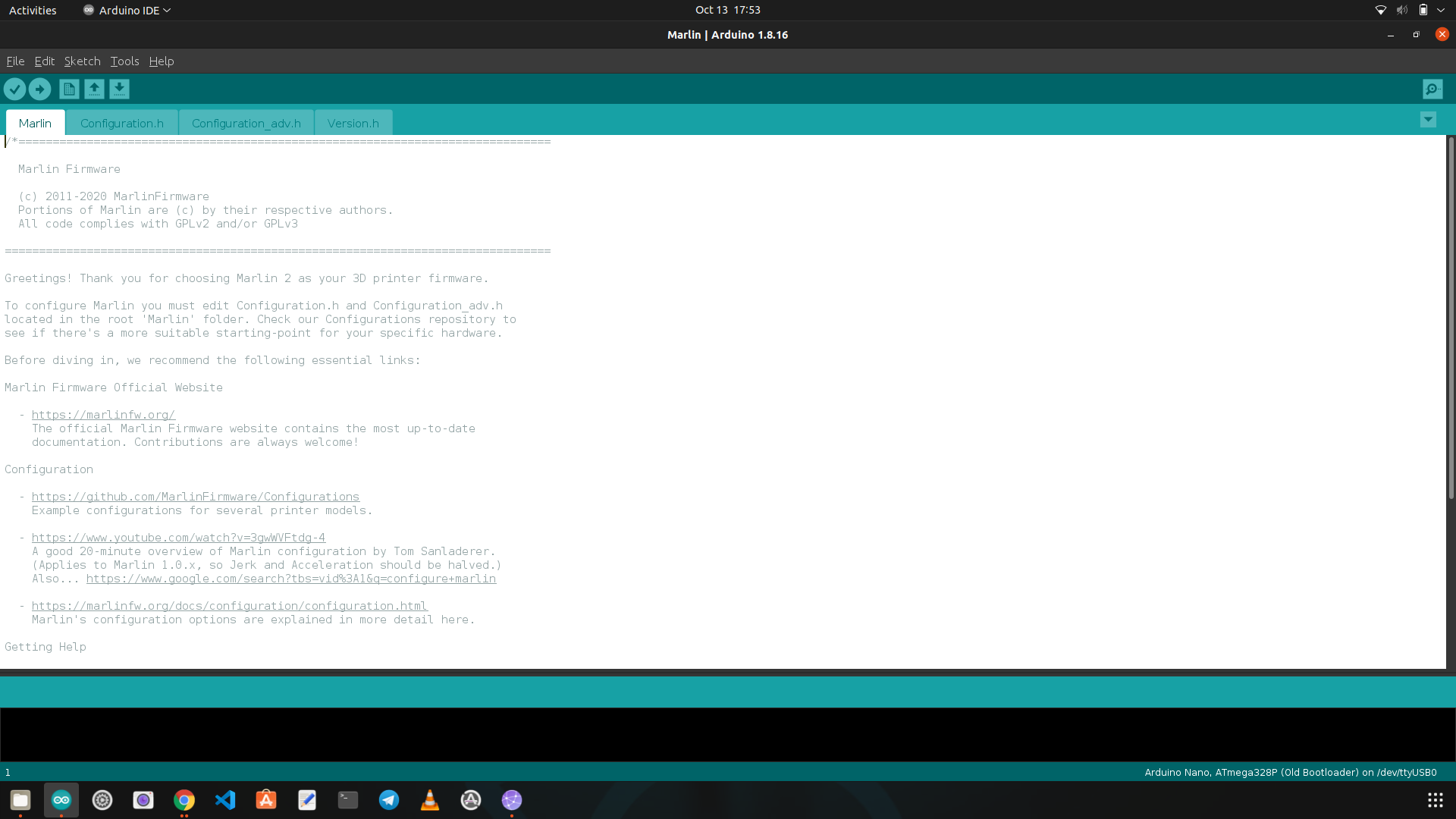1456x819 pixels.
Task: Save the current sketch
Action: (x=119, y=89)
